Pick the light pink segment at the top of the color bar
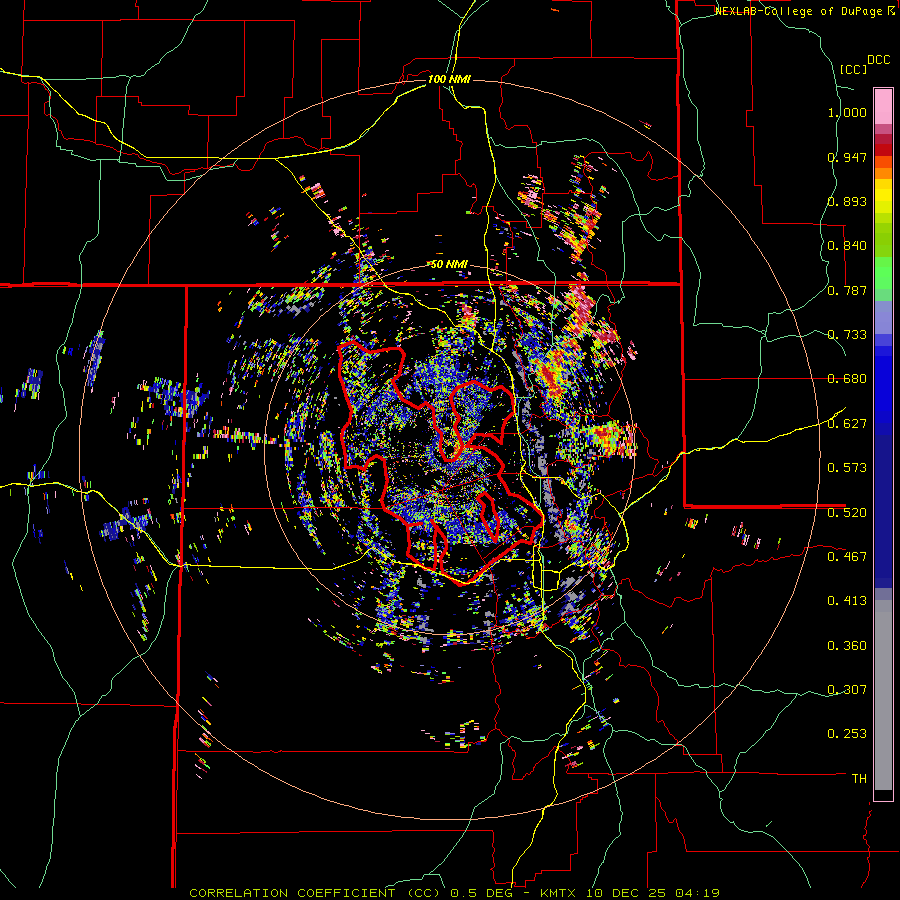 tap(883, 106)
